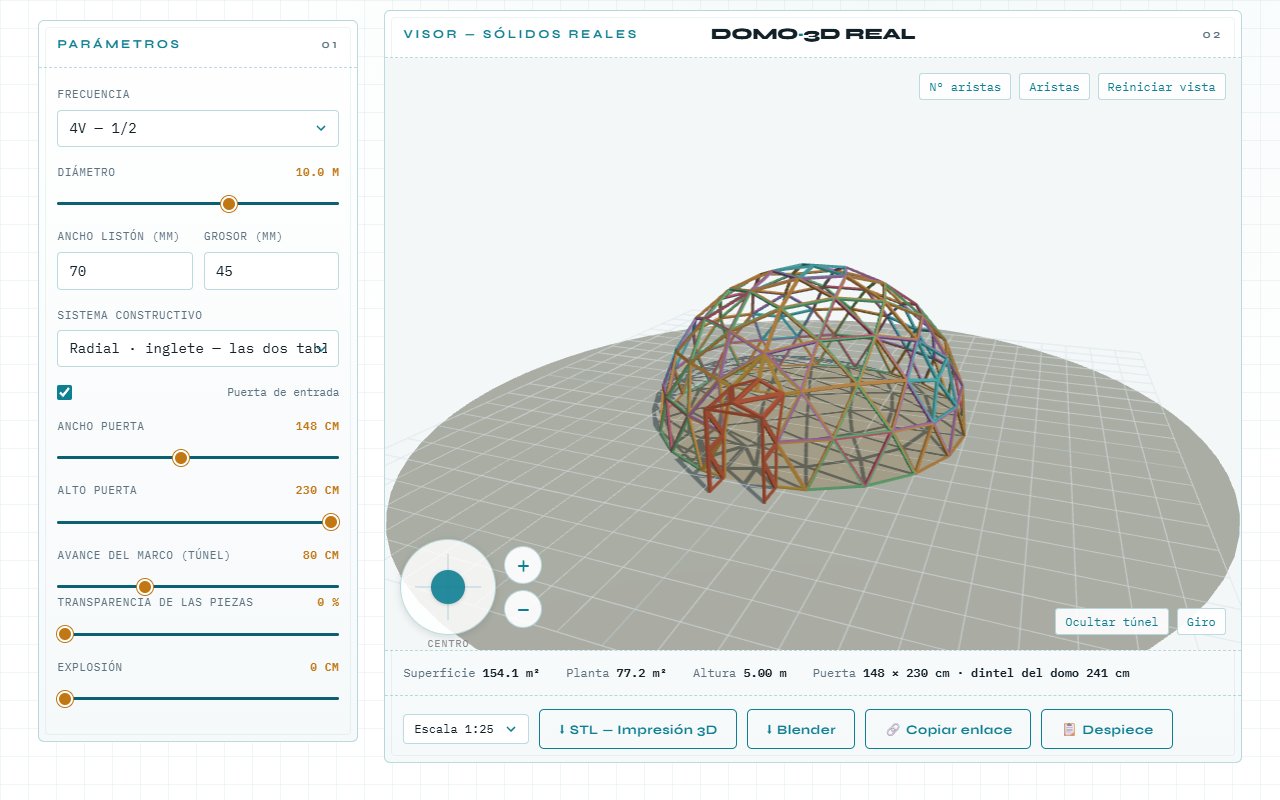1280x800 pixels.
Task: Click the CENTRO orbit joystick knob
Action: coord(447,587)
